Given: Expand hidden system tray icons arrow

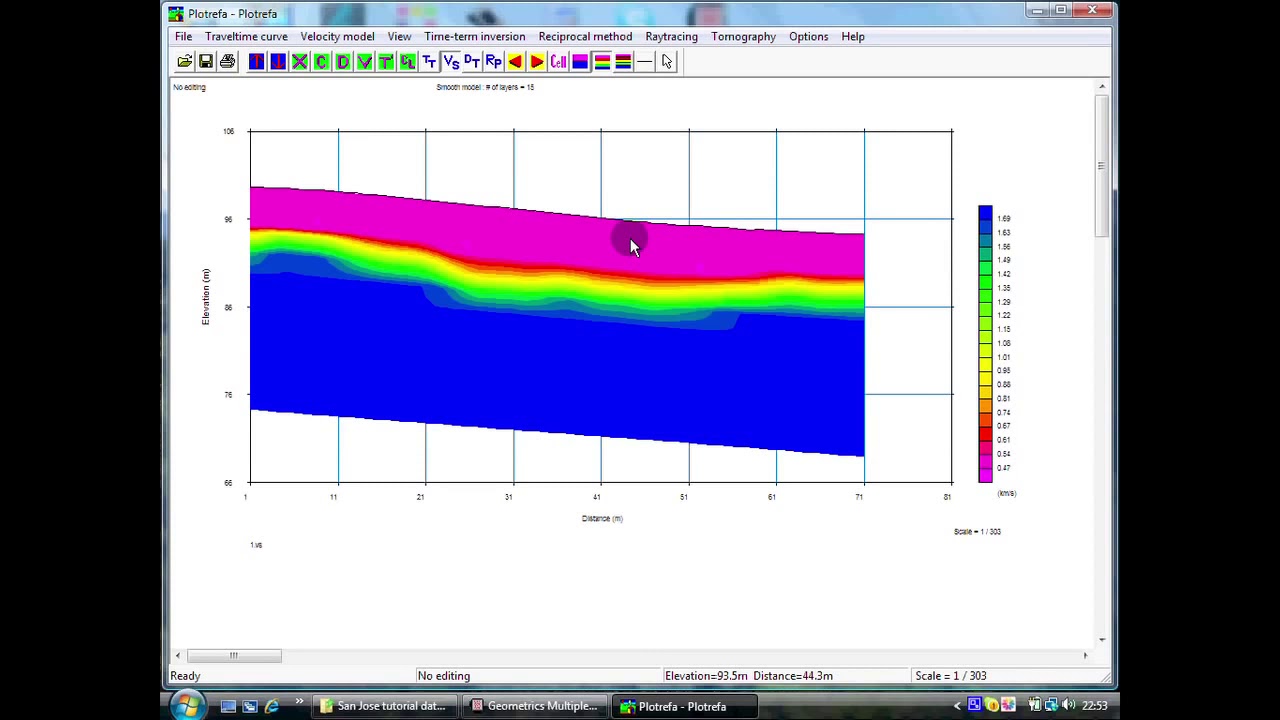Looking at the screenshot, I should (x=957, y=706).
